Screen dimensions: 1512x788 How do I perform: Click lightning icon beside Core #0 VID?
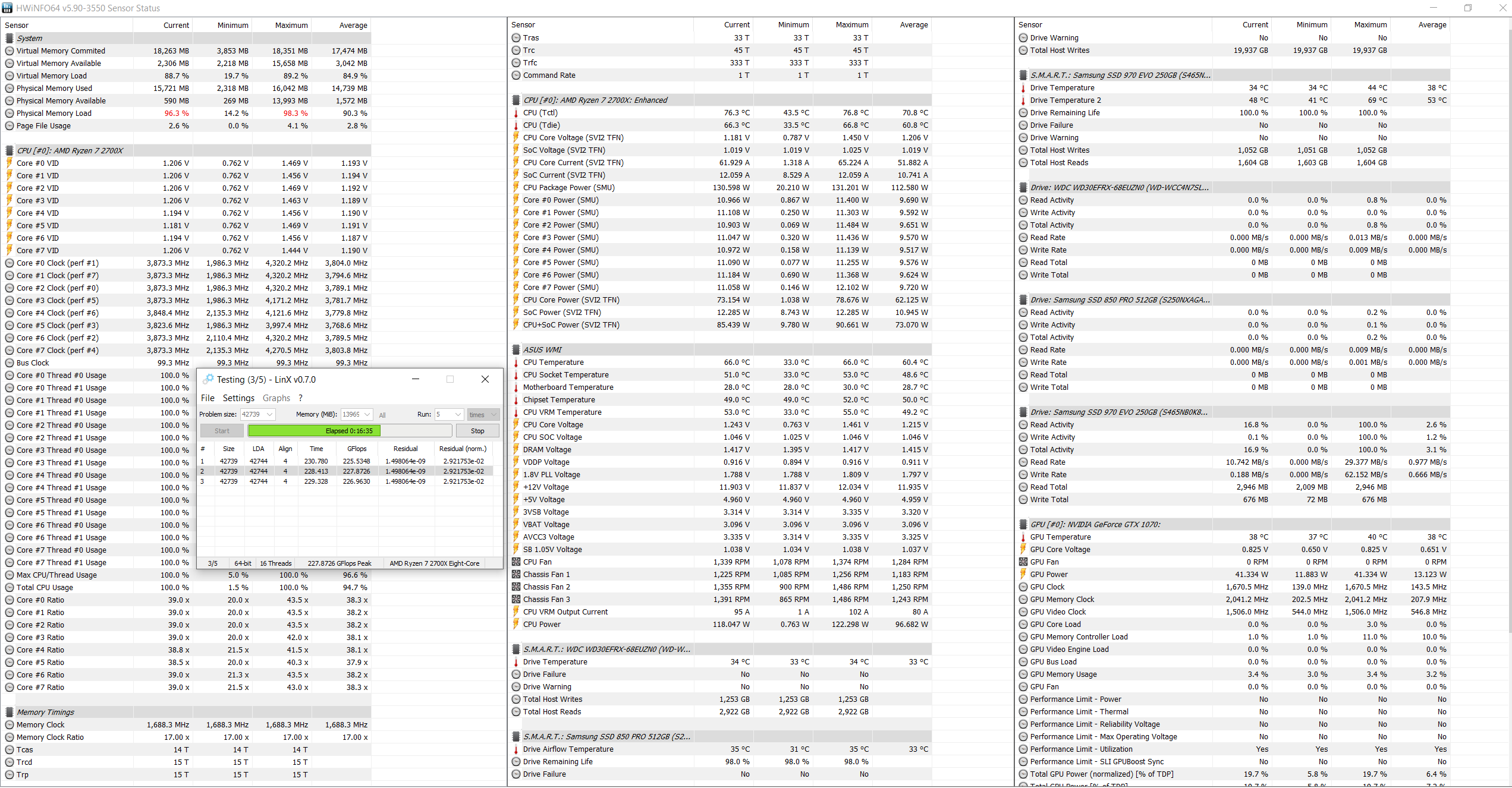click(x=10, y=163)
